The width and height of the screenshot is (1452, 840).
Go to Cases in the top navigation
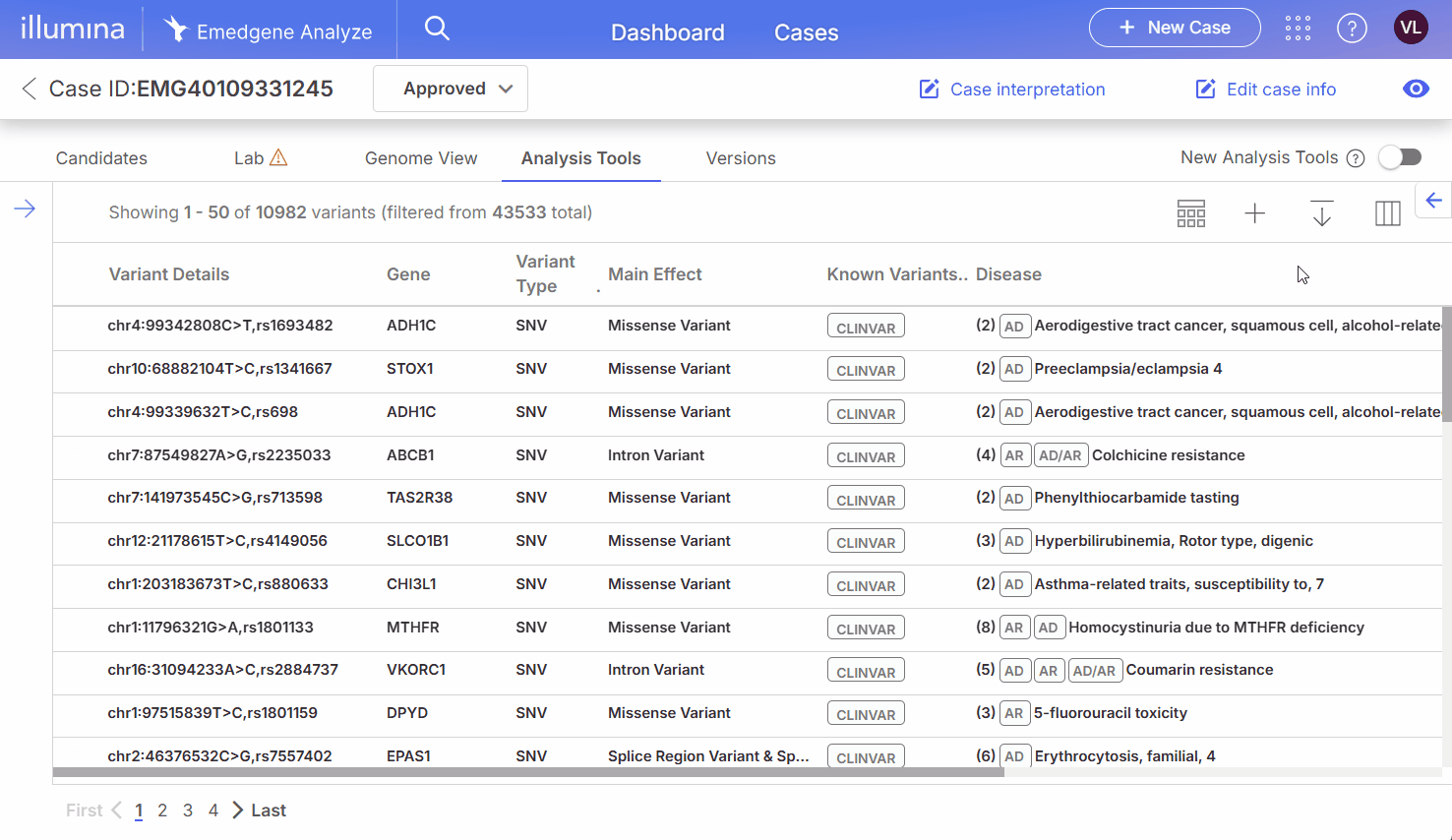(807, 32)
